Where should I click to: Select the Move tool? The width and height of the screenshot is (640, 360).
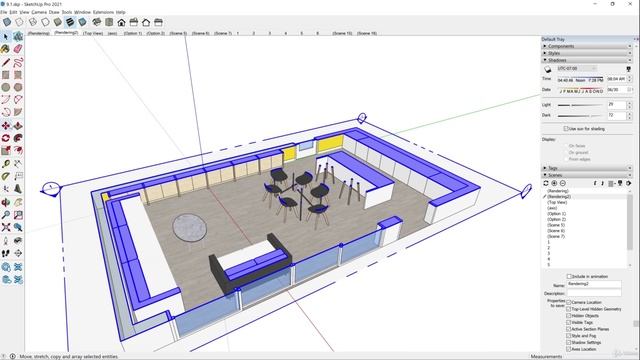[6, 126]
